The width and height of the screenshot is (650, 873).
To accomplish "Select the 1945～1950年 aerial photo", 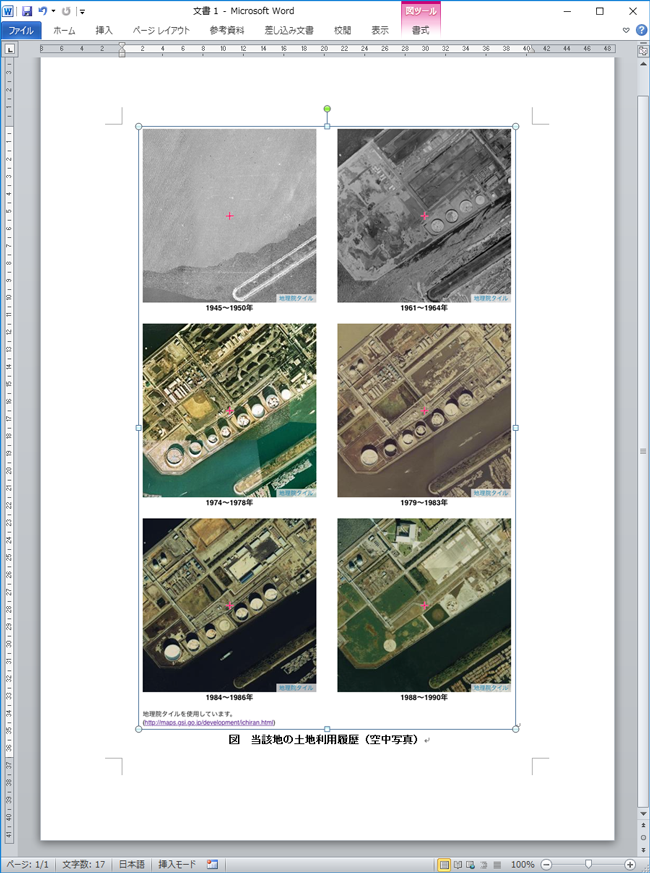I will click(229, 215).
